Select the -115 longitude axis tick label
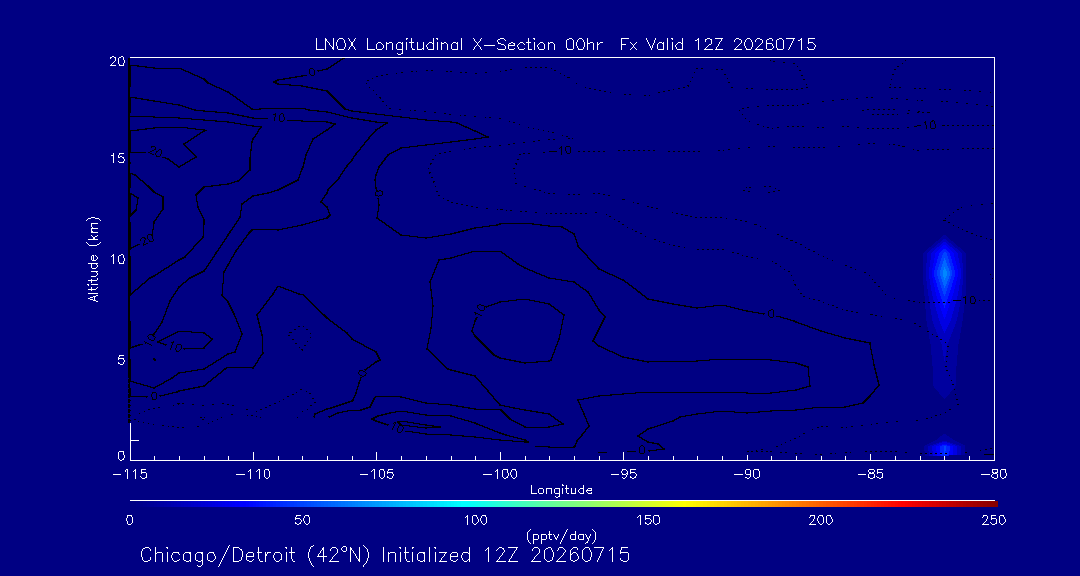The width and height of the screenshot is (1080, 576). coord(129,475)
